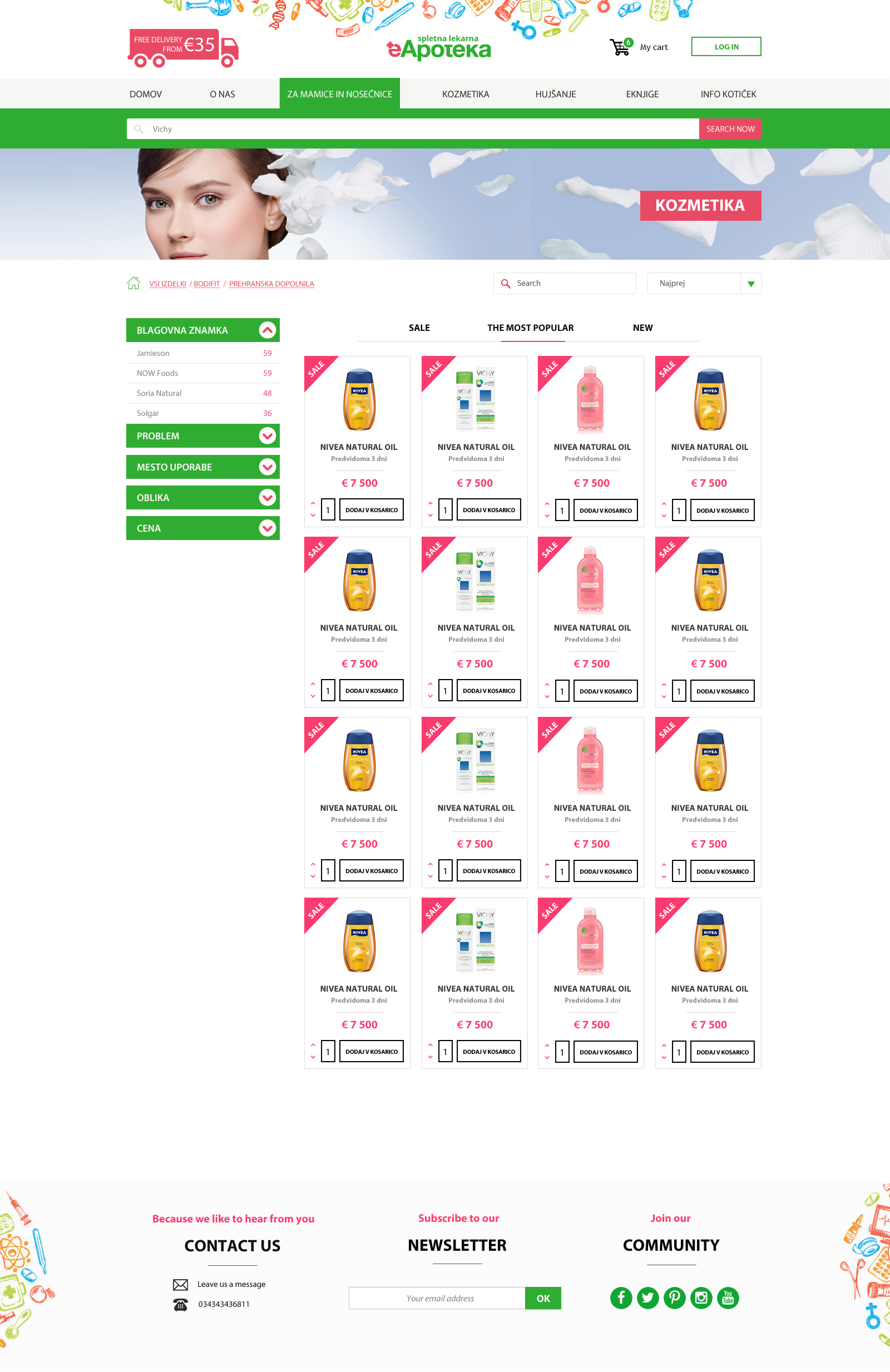890x1372 pixels.
Task: Open the Facebook community page
Action: 621,1297
